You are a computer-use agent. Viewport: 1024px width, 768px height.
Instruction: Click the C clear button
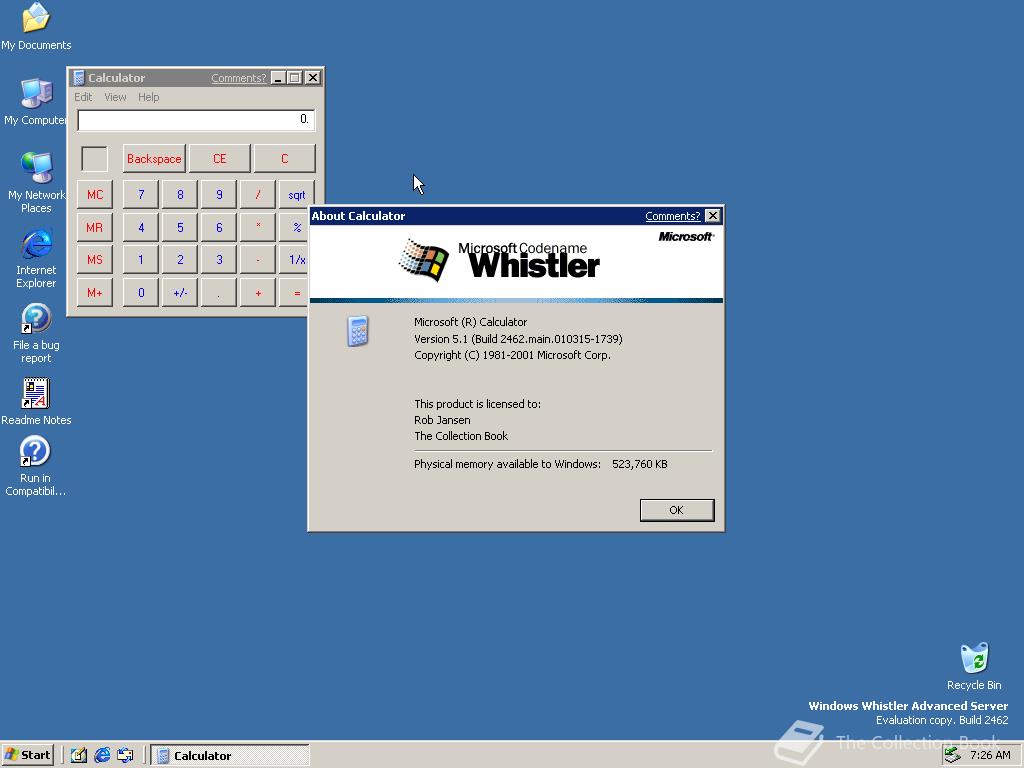tap(284, 159)
